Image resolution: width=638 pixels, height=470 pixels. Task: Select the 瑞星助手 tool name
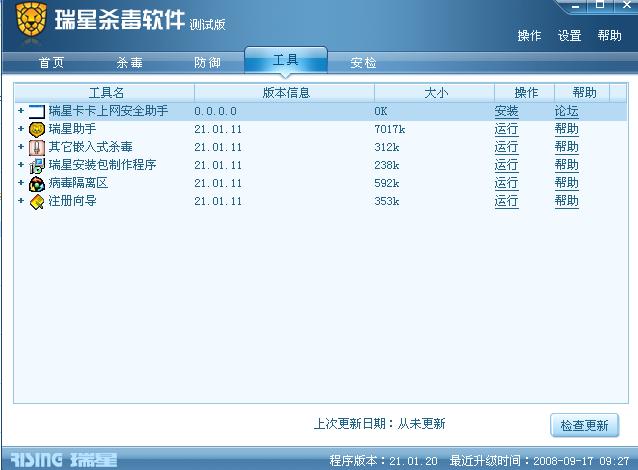(72, 129)
